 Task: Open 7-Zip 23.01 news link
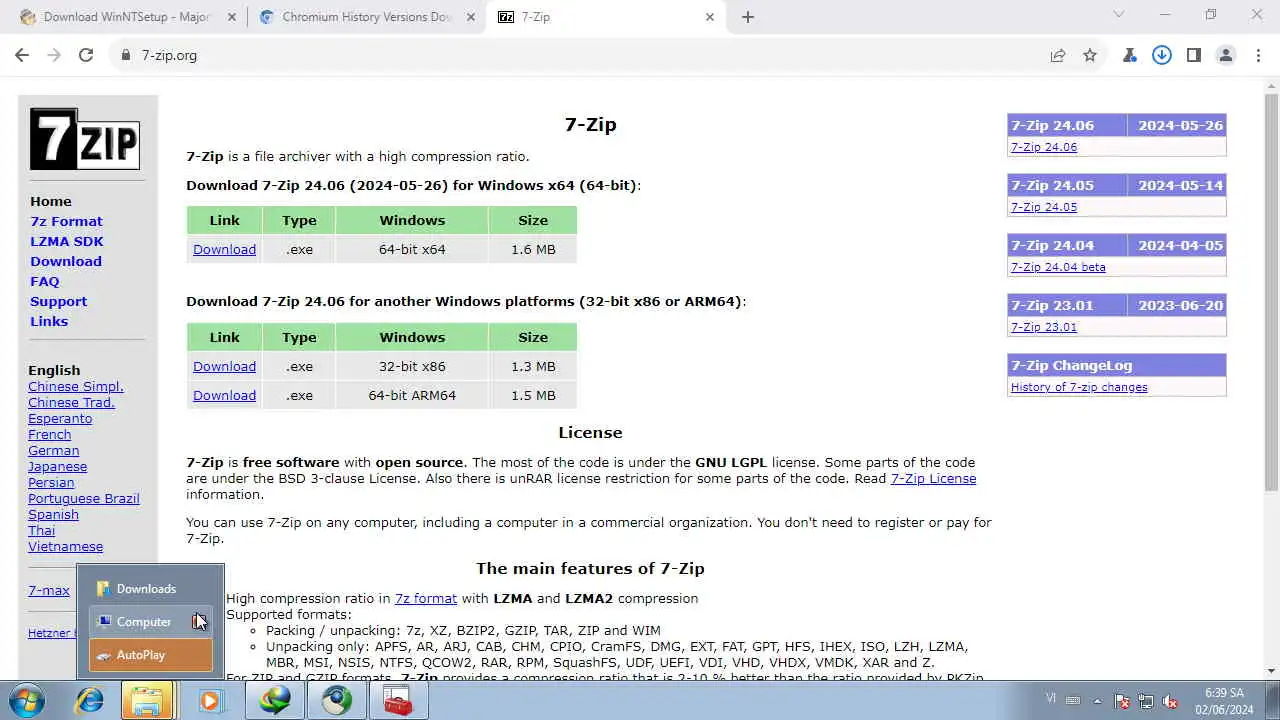tap(1044, 327)
